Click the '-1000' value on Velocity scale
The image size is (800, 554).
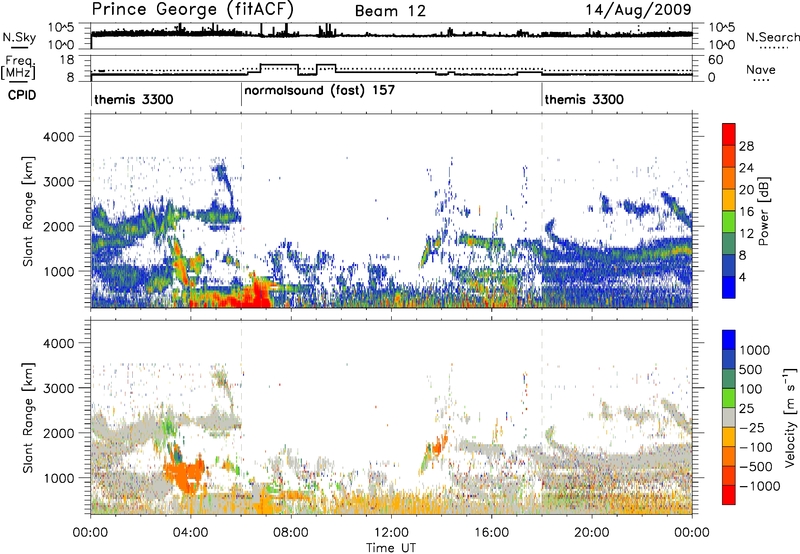coord(759,486)
